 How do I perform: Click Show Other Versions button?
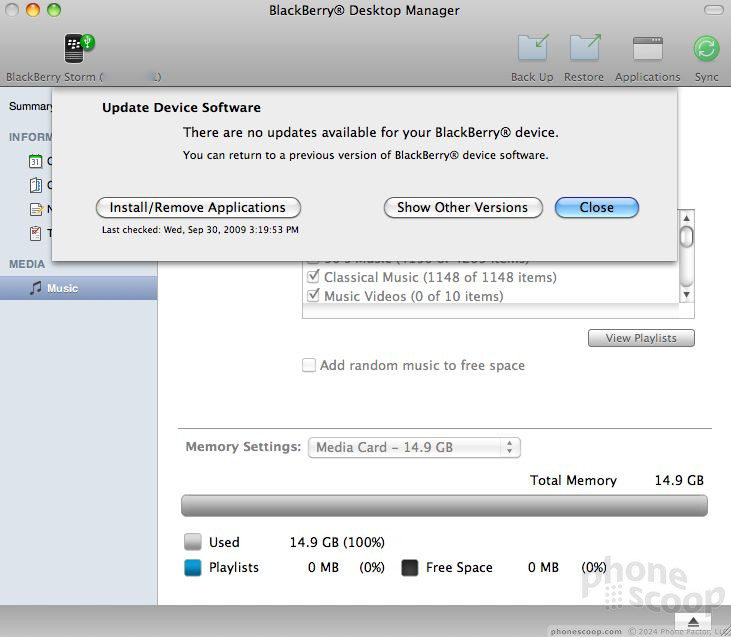[x=463, y=208]
